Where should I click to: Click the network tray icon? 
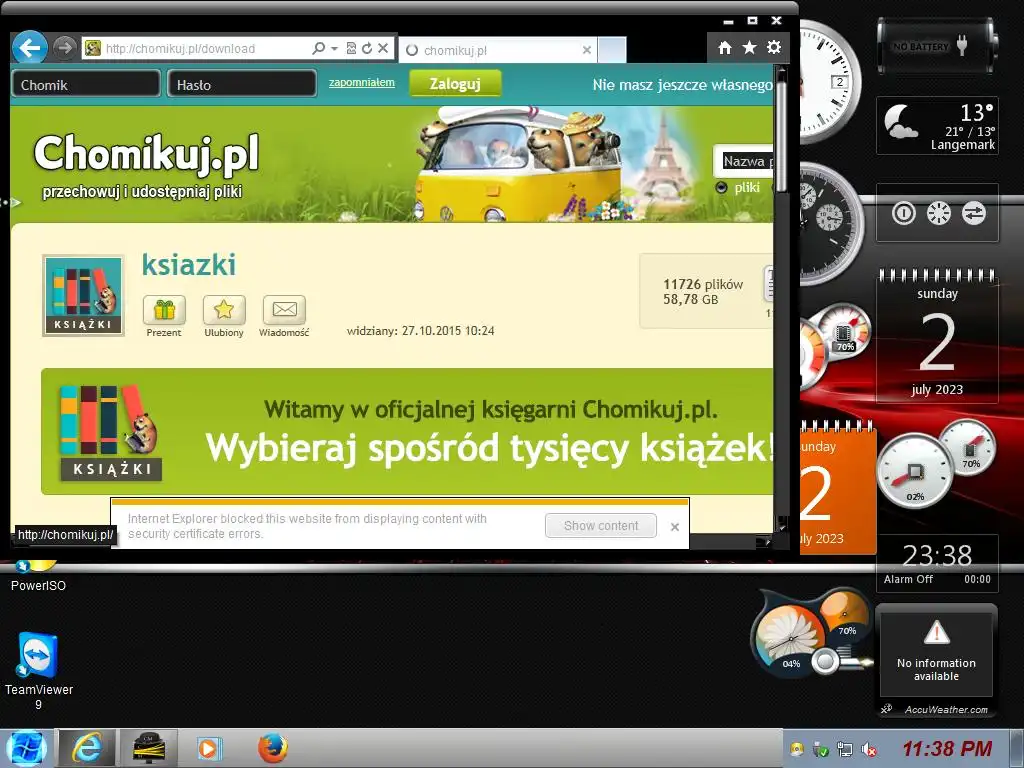tap(844, 749)
